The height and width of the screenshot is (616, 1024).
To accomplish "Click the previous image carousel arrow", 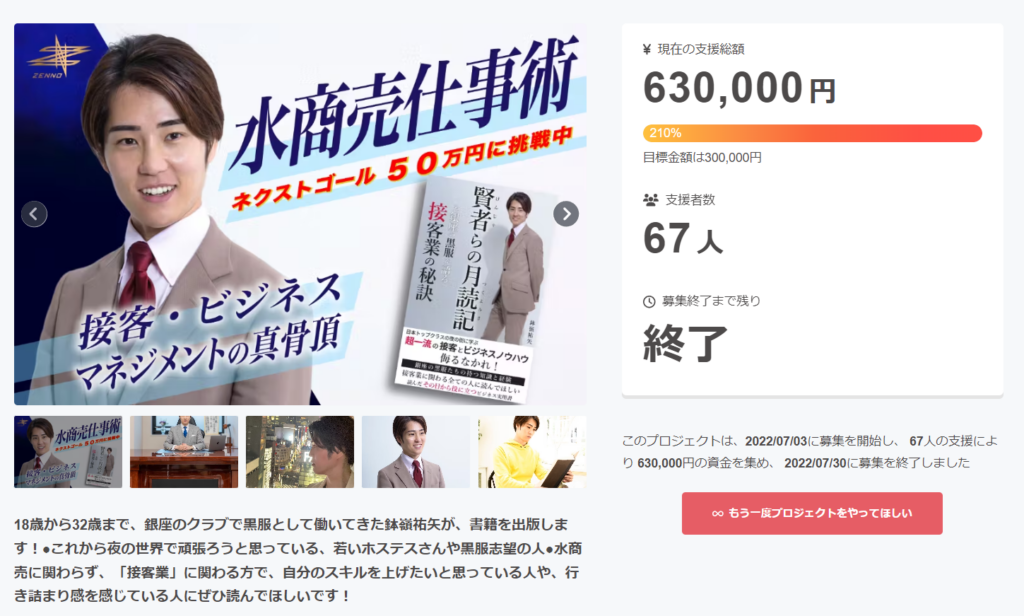I will [34, 214].
